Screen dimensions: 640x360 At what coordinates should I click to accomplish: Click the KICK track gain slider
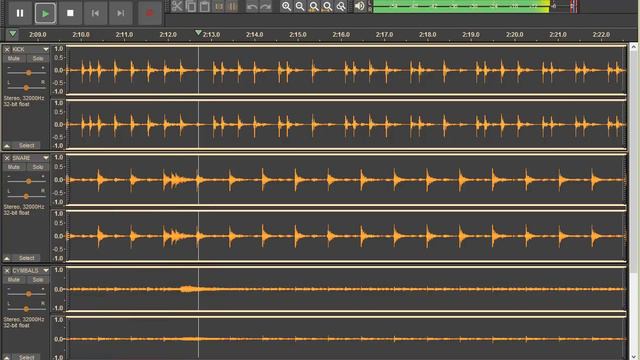[27, 72]
